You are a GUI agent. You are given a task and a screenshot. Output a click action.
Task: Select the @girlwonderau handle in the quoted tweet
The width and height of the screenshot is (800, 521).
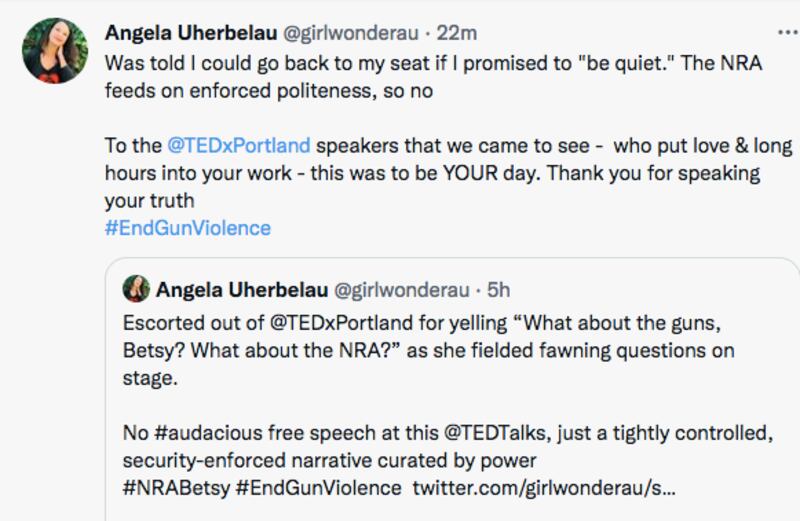(400, 290)
